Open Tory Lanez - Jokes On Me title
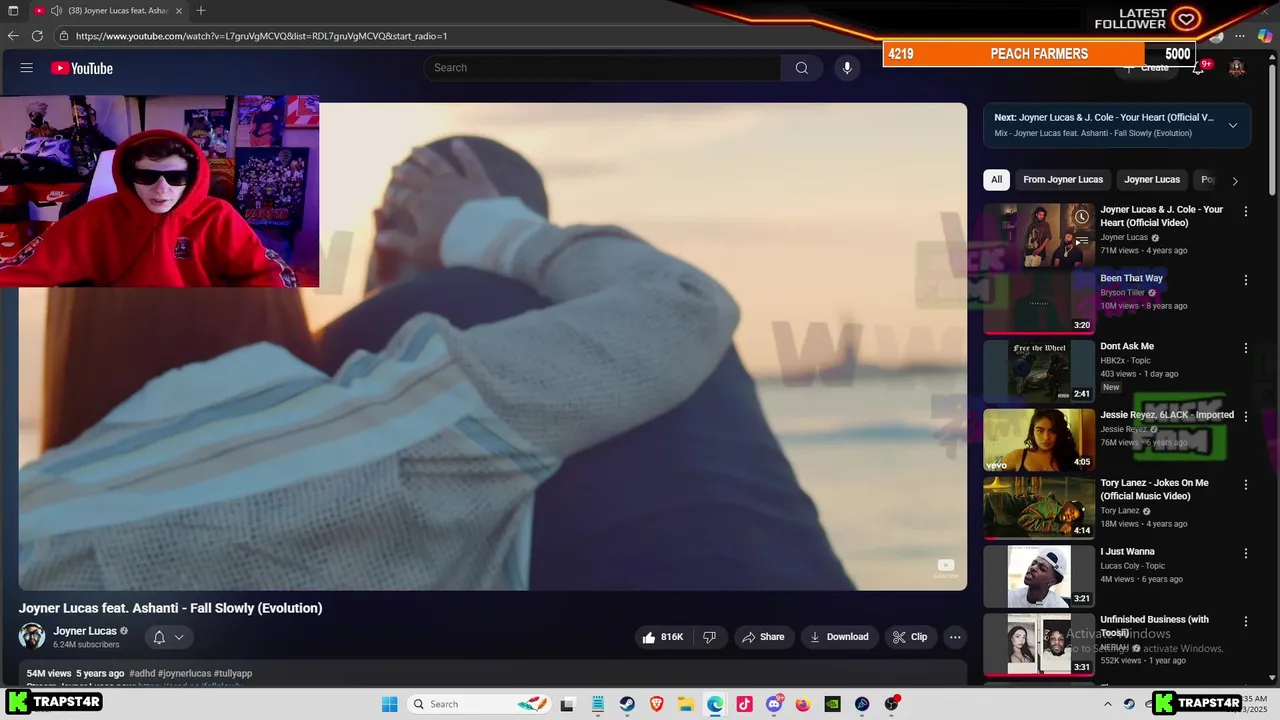The width and height of the screenshot is (1280, 720). coord(1154,490)
